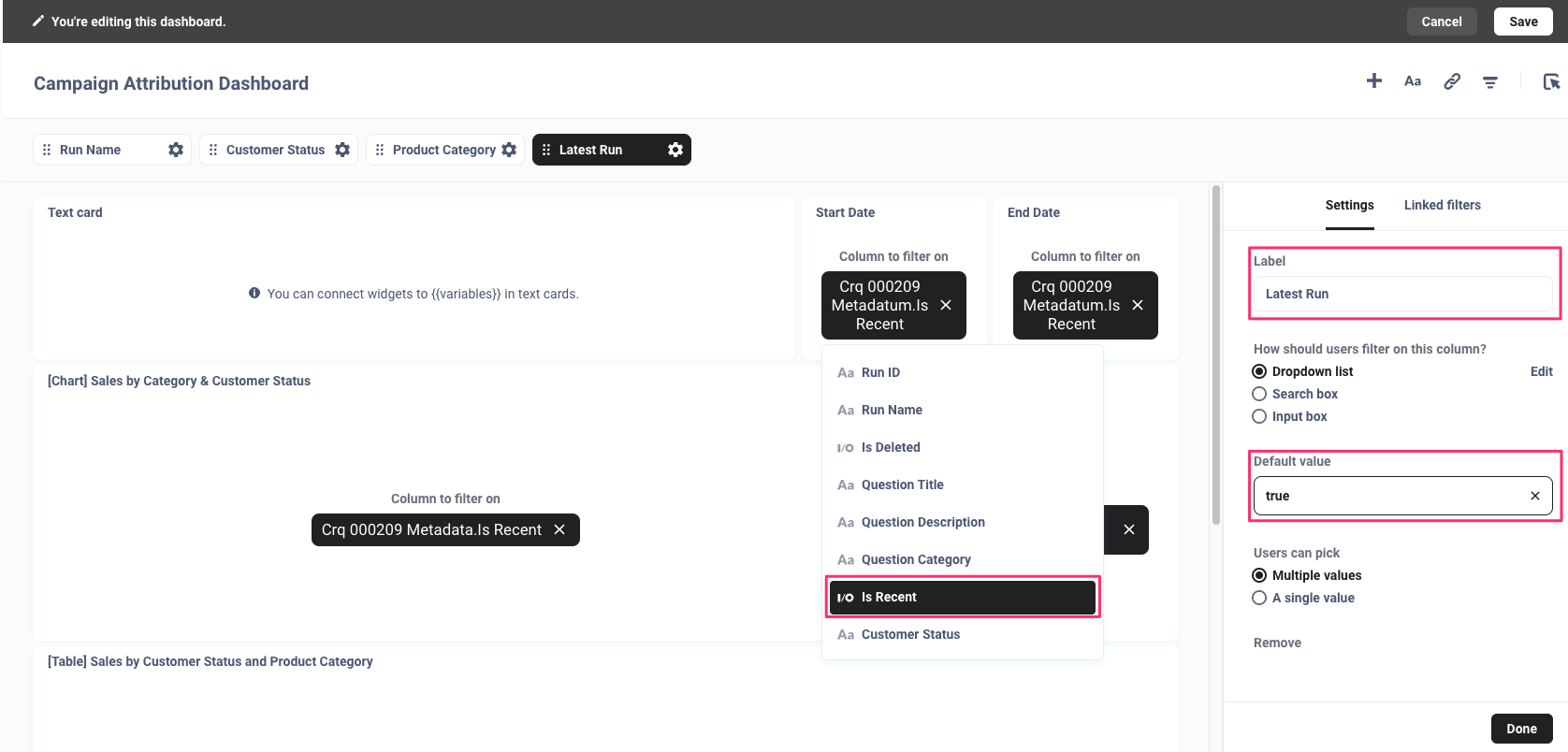Open settings gear for Run Name filter
Viewport: 1568px width, 752px height.
click(x=176, y=150)
